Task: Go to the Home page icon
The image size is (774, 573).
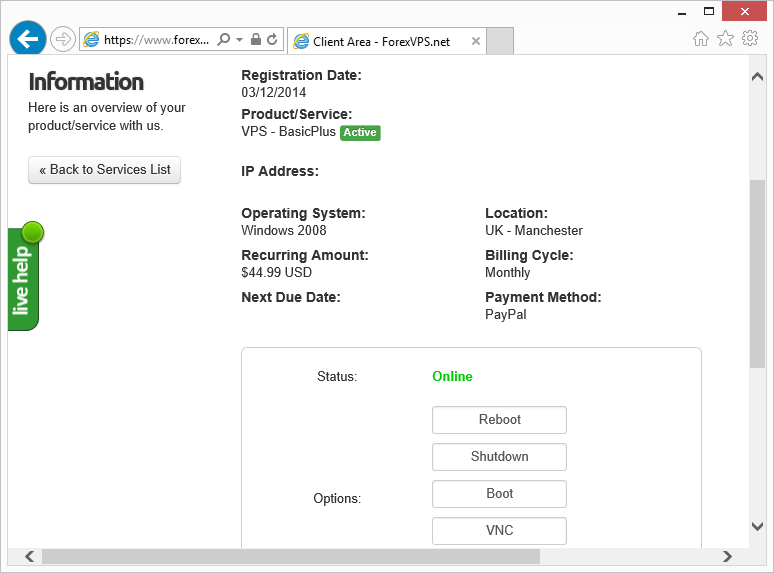Action: [701, 39]
